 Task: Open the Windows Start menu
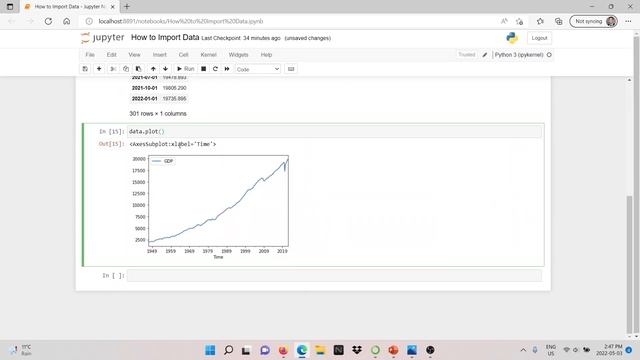click(x=210, y=350)
